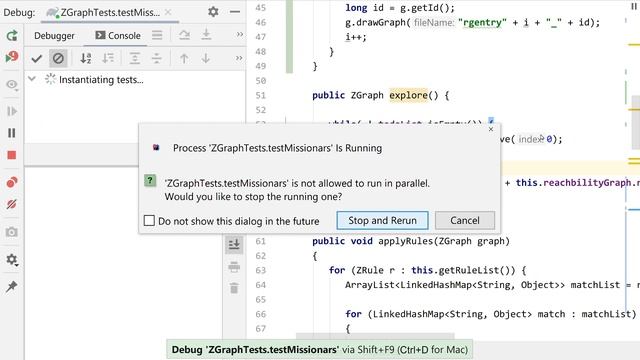The image size is (640, 360).
Task: Click the Step Over icon
Action: click(x=184, y=35)
